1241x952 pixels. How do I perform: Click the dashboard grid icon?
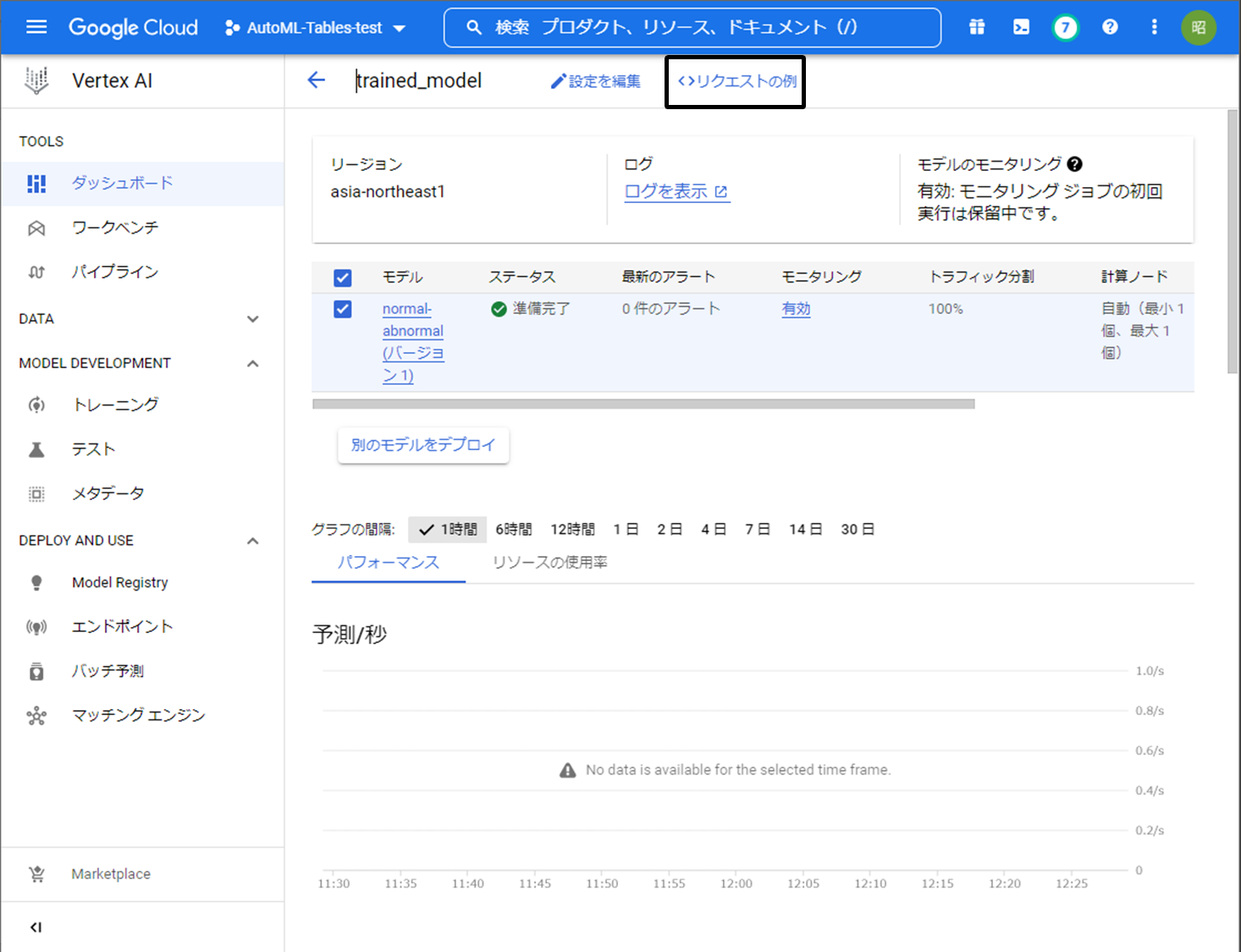tap(36, 184)
